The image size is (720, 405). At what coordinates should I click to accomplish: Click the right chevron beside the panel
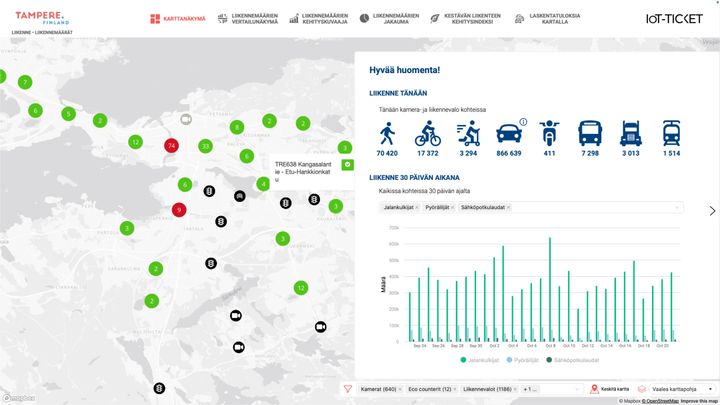pos(712,211)
